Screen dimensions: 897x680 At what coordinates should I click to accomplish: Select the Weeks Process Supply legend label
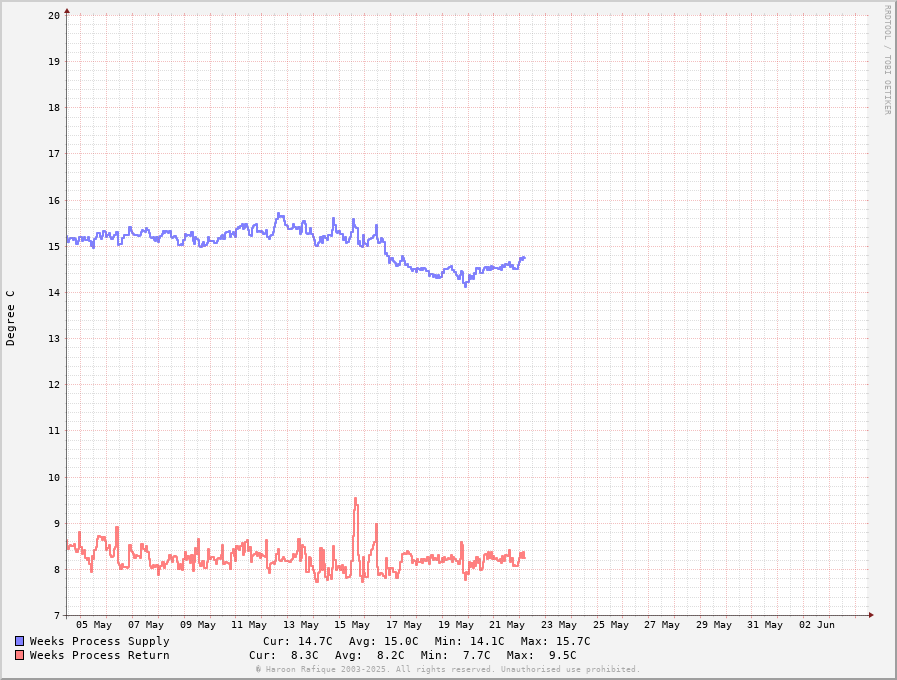click(x=99, y=641)
